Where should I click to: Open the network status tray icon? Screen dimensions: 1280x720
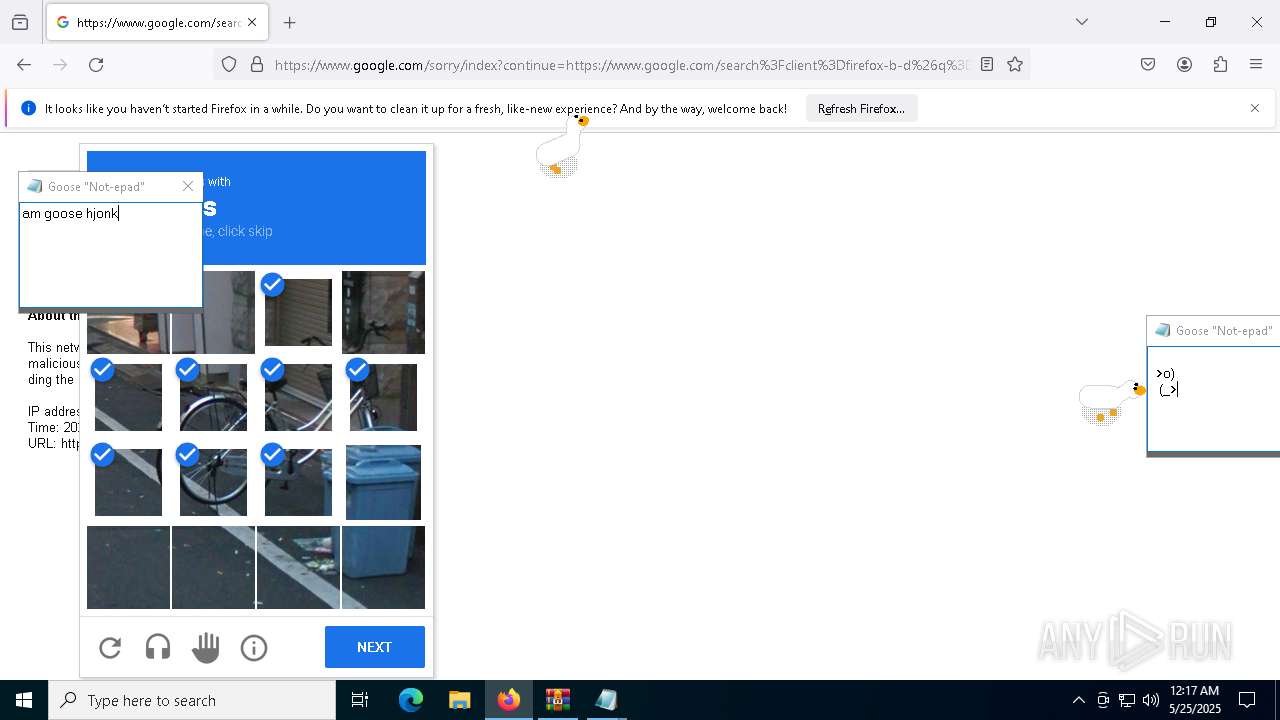[x=1127, y=700]
